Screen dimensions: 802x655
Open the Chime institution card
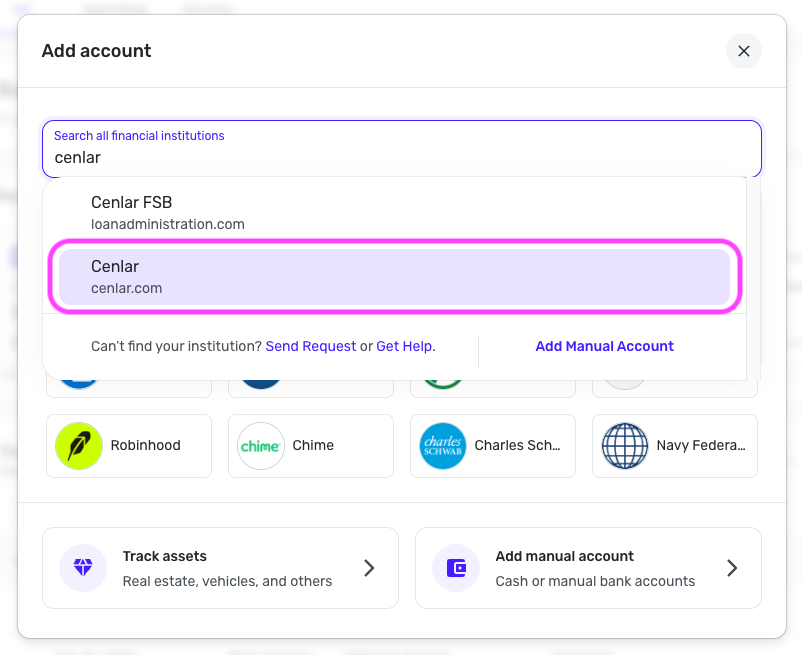[311, 446]
